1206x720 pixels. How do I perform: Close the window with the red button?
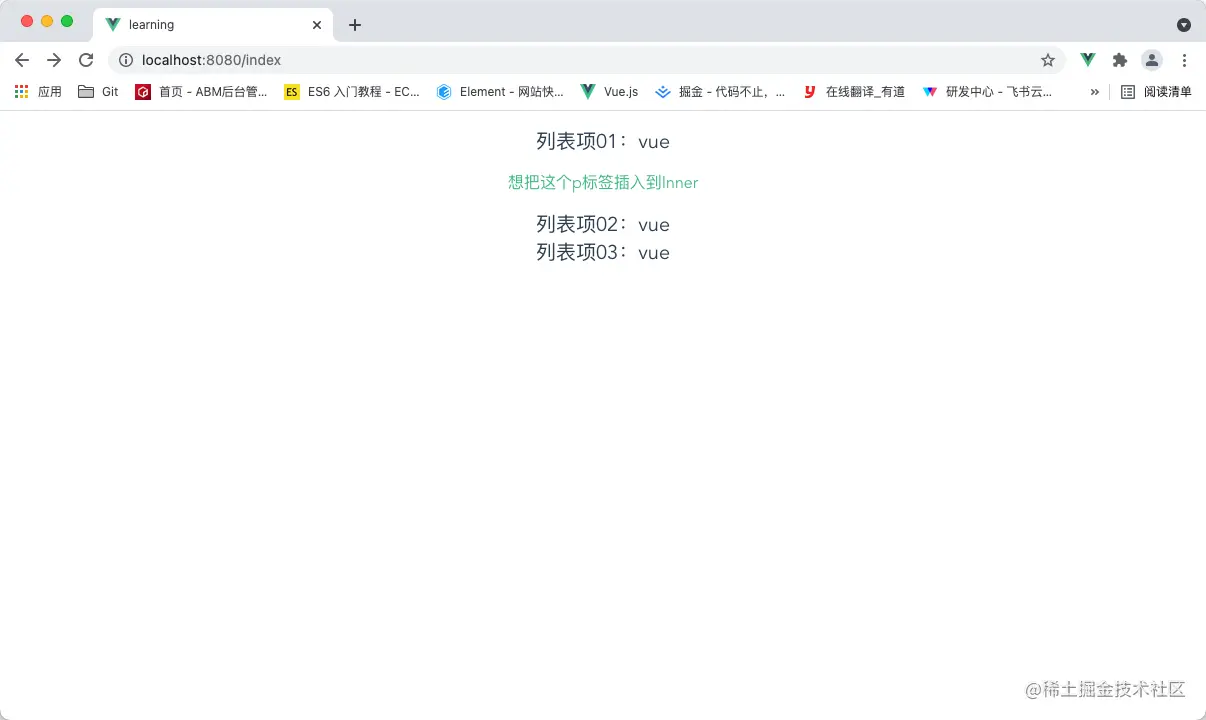[27, 21]
